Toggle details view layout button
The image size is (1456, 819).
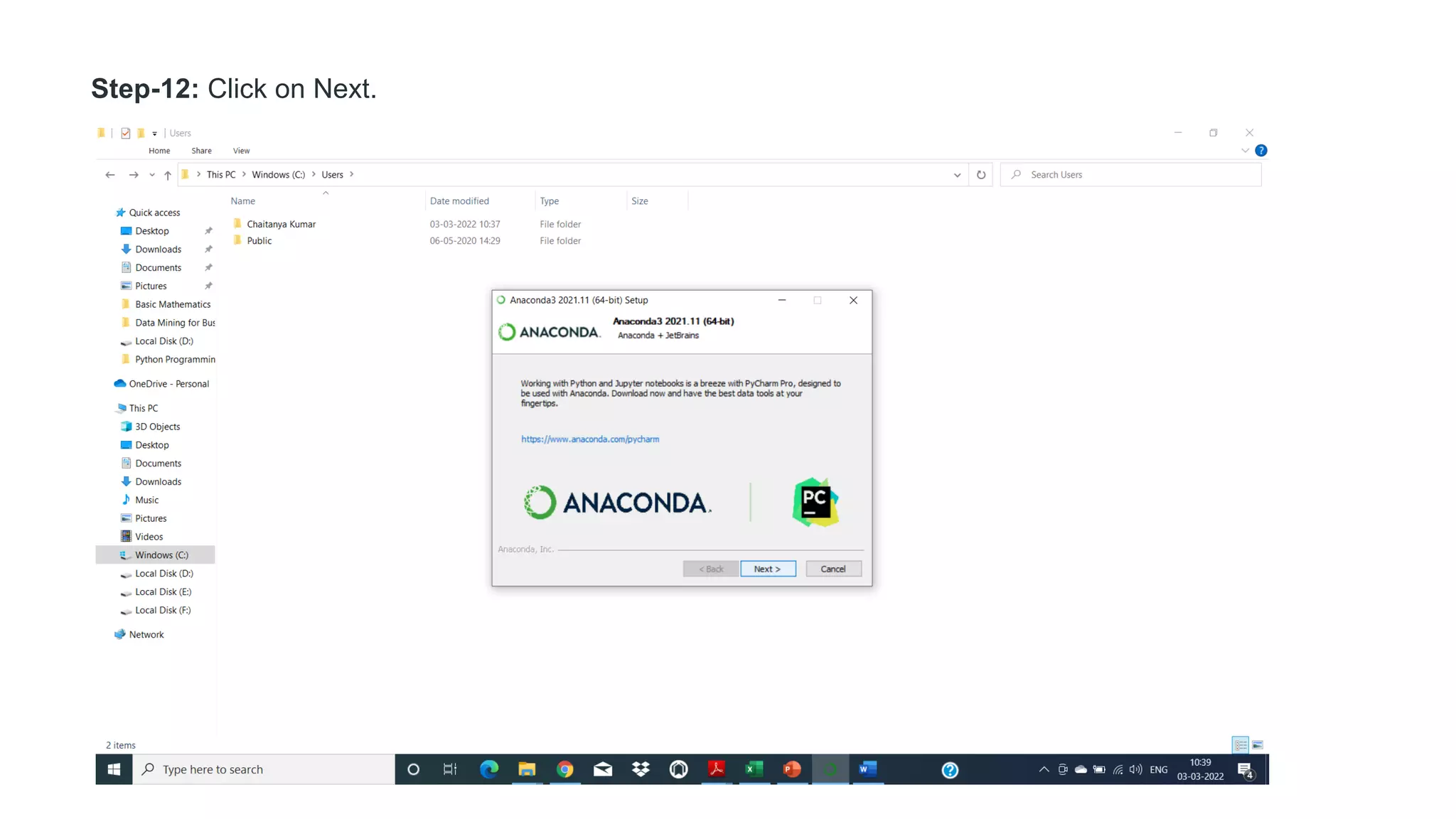(x=1241, y=745)
